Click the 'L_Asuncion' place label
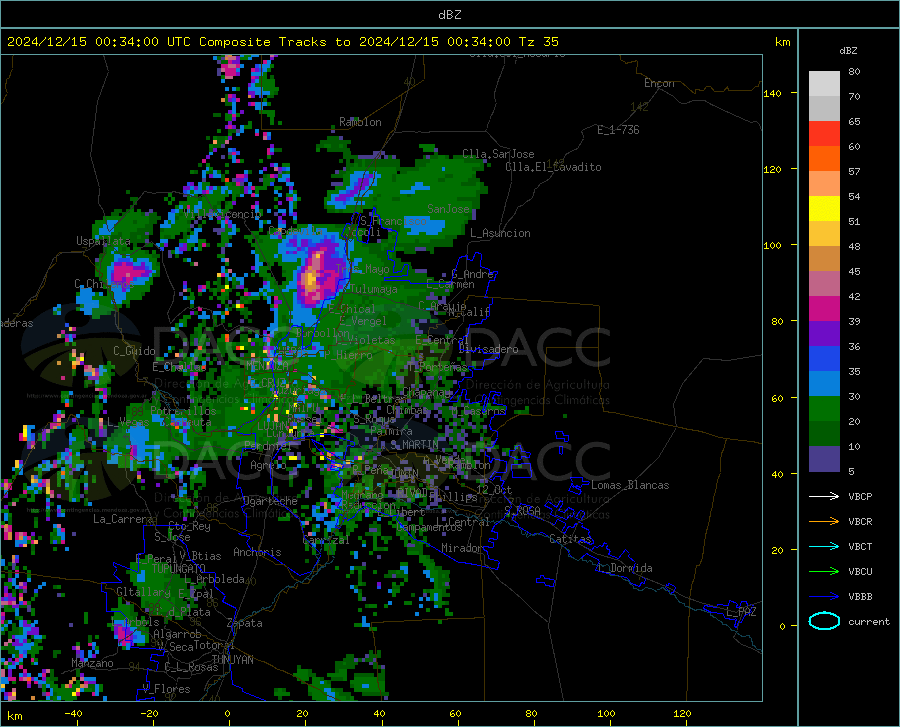Viewport: 900px width, 727px height. point(500,233)
